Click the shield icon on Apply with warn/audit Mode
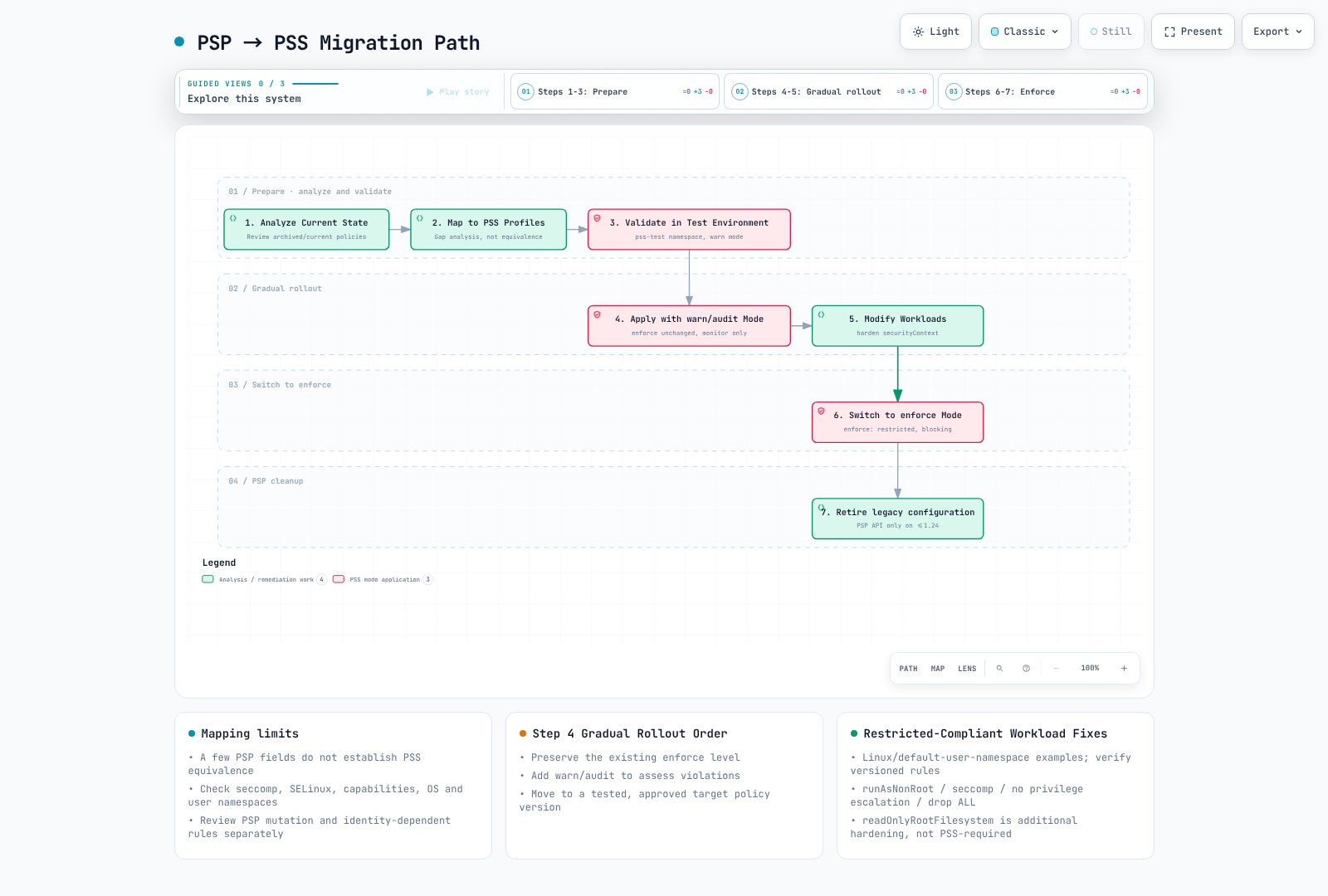The image size is (1328, 896). (x=597, y=314)
